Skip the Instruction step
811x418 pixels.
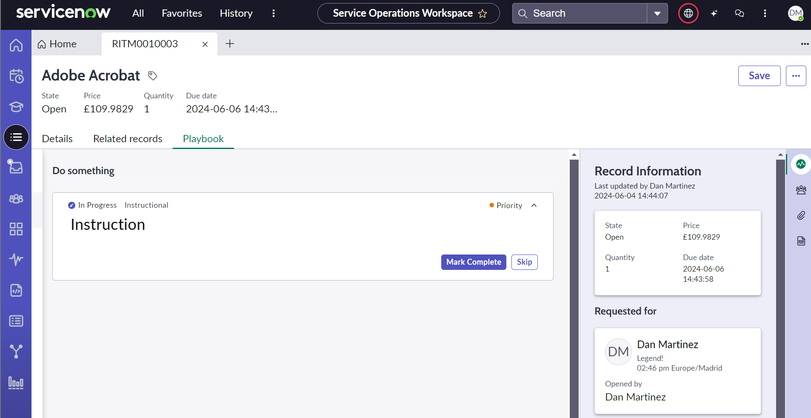click(524, 262)
